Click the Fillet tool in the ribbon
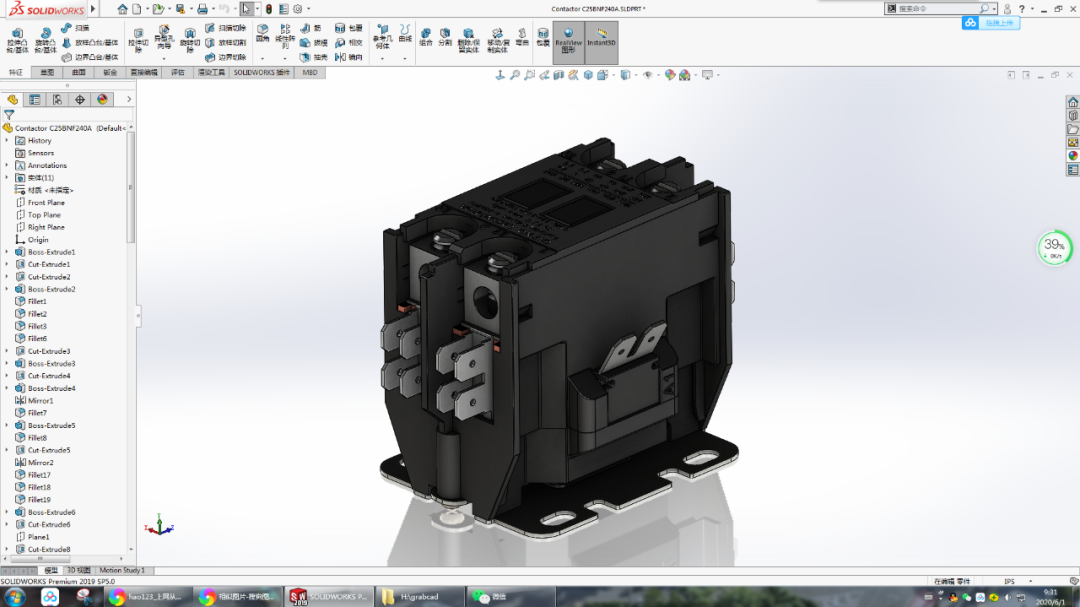The image size is (1080, 607). pyautogui.click(x=262, y=34)
